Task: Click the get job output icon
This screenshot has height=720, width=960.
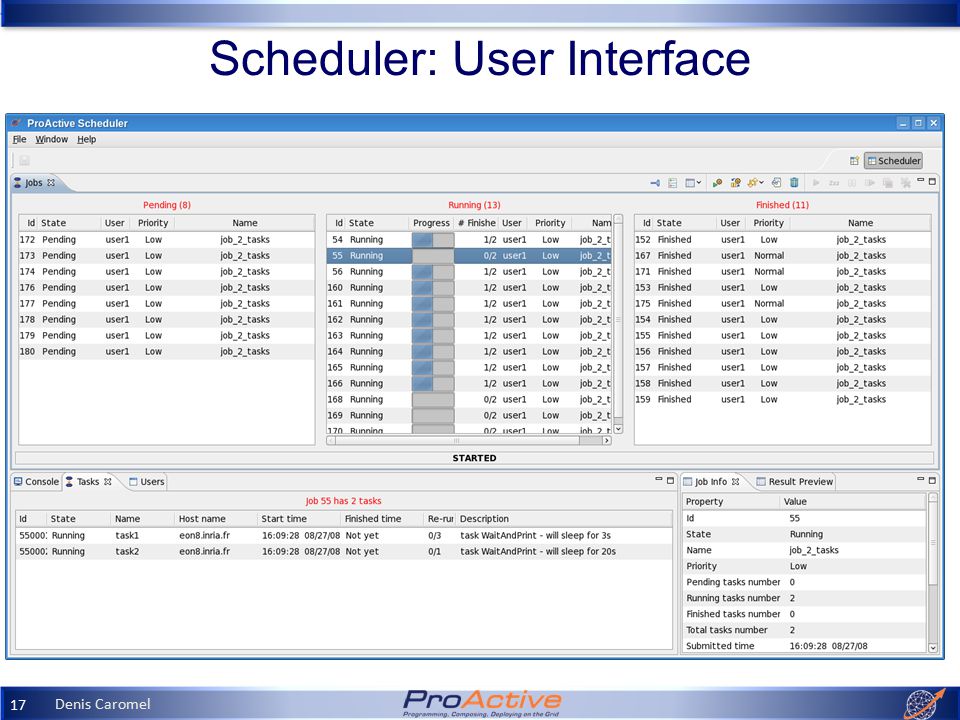Action: 776,182
